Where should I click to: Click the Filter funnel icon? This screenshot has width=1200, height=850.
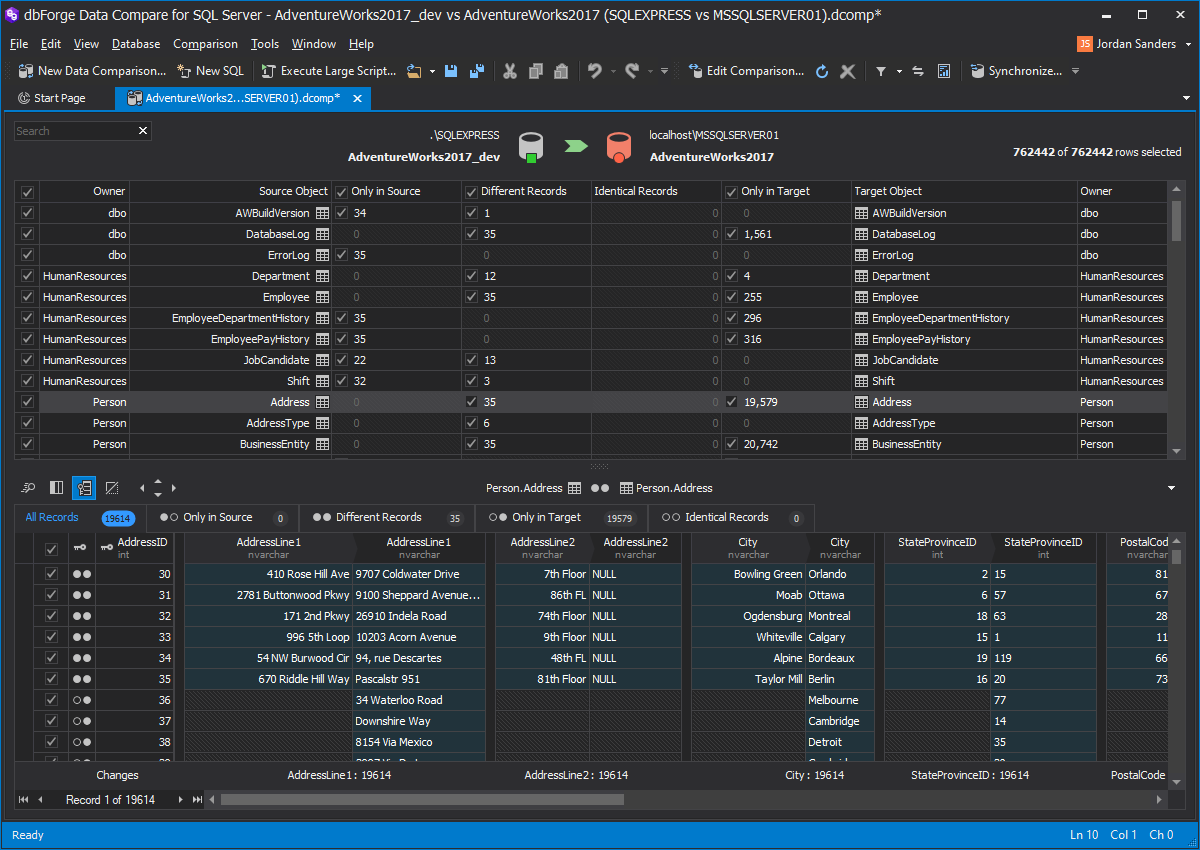[881, 71]
